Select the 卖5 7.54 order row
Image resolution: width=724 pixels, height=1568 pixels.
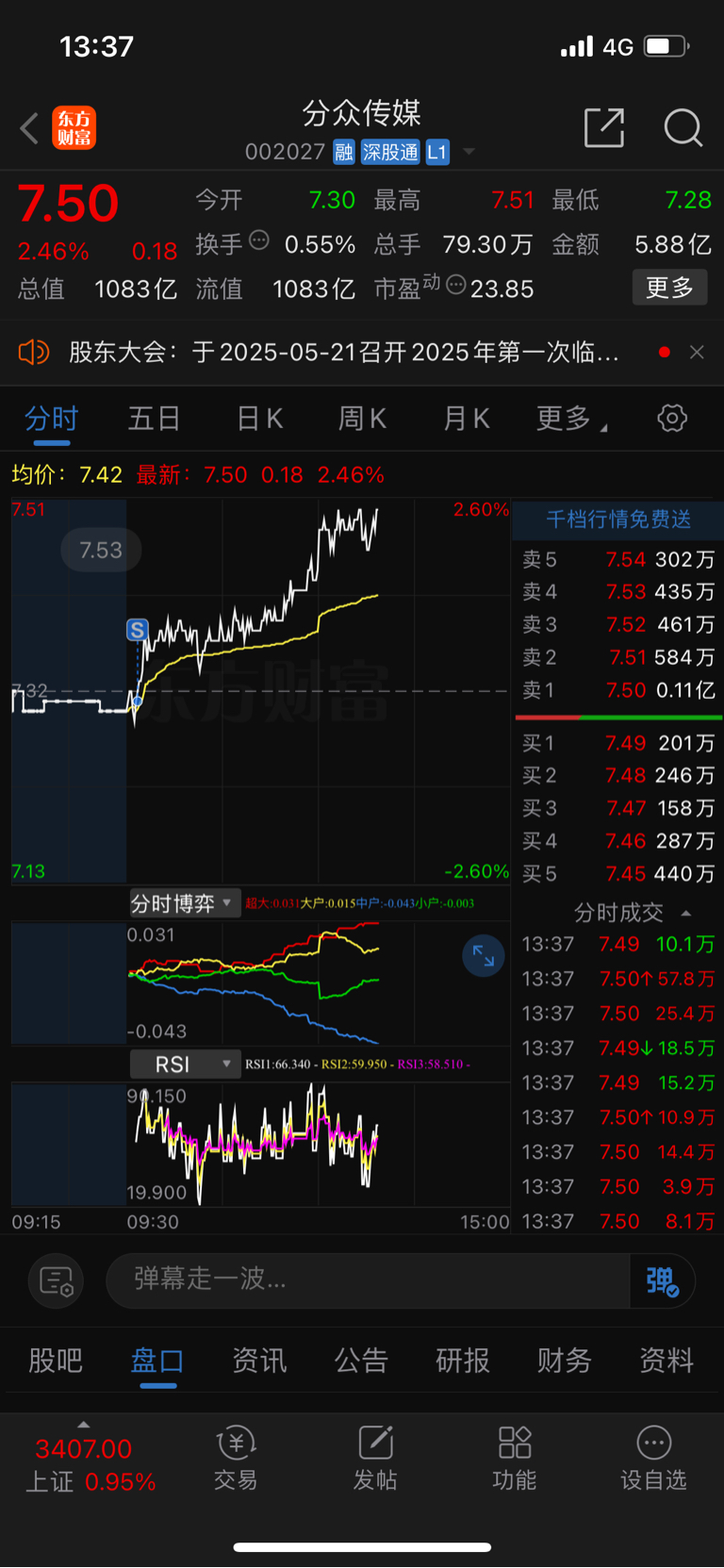click(617, 560)
